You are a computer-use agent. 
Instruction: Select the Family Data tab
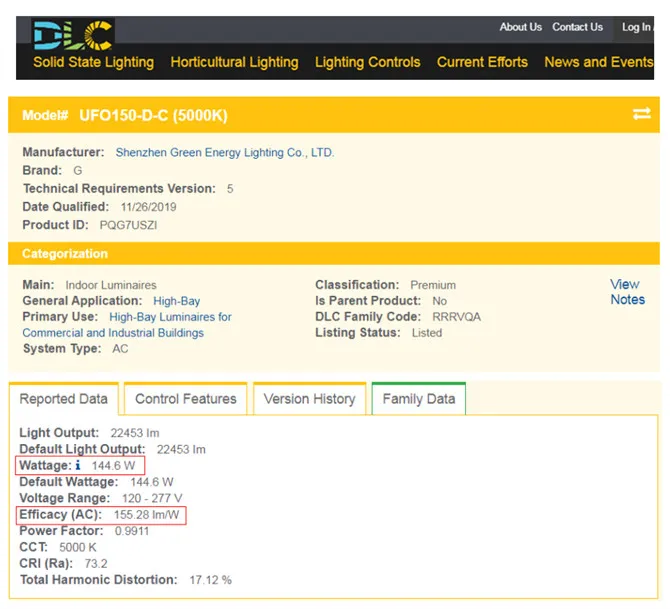click(418, 399)
